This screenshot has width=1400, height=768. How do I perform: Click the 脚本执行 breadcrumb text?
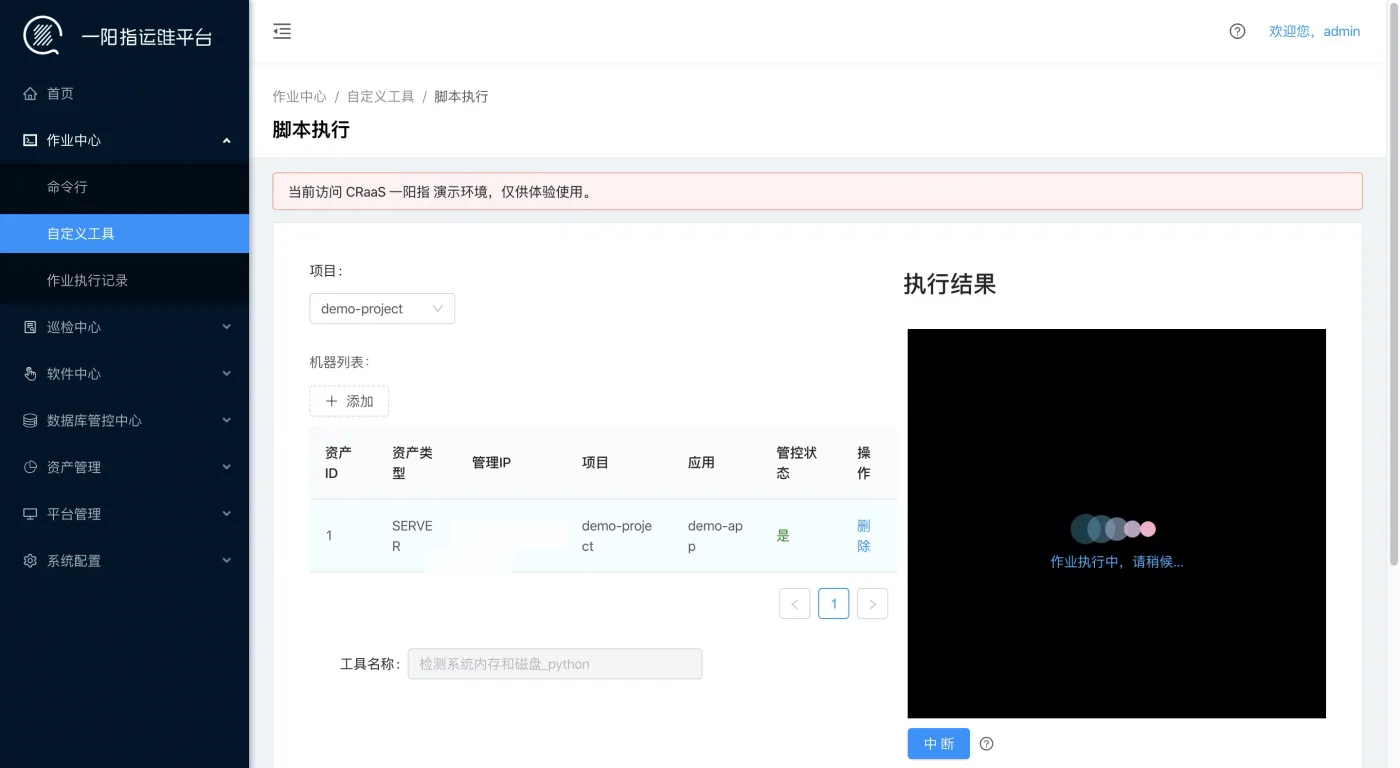(461, 97)
